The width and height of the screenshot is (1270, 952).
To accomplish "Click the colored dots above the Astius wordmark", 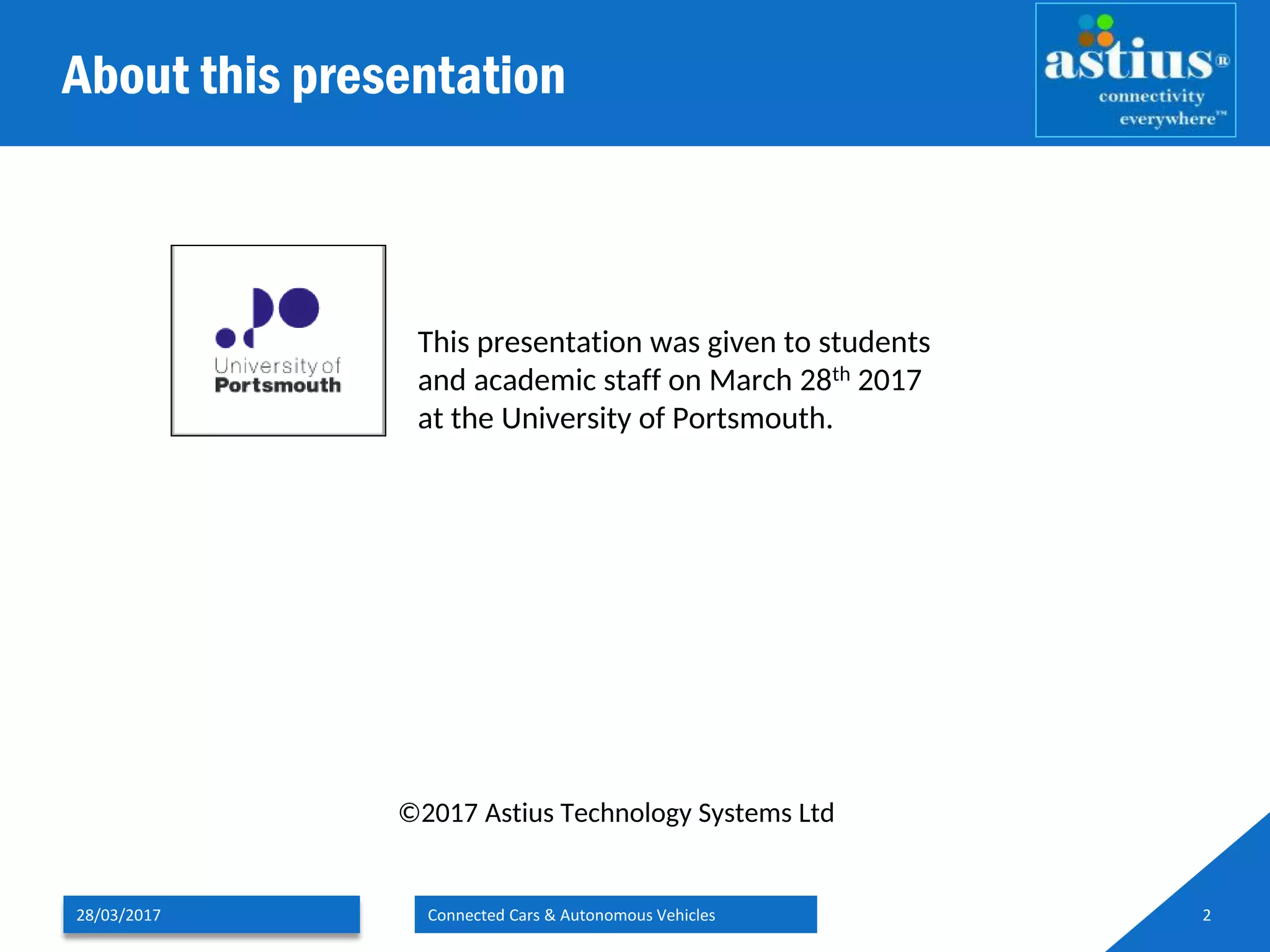I will pos(1096,31).
